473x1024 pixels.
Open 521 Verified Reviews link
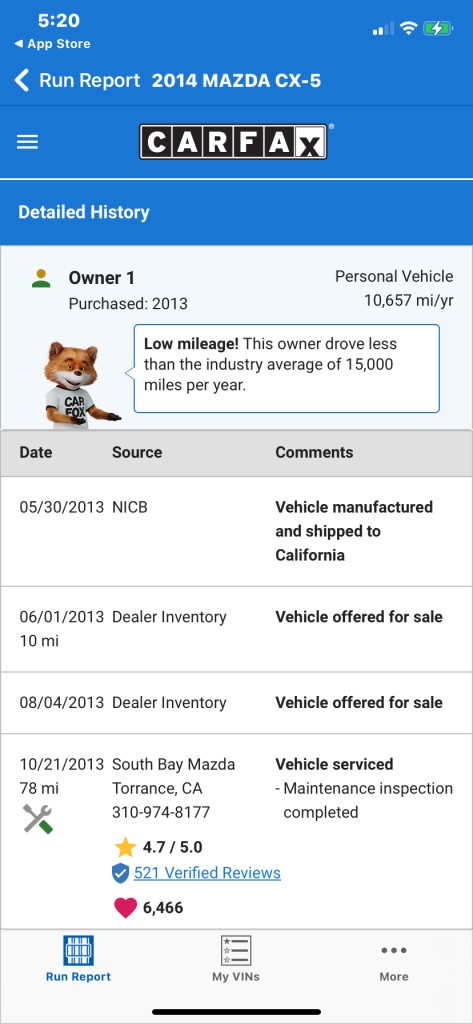pos(207,872)
